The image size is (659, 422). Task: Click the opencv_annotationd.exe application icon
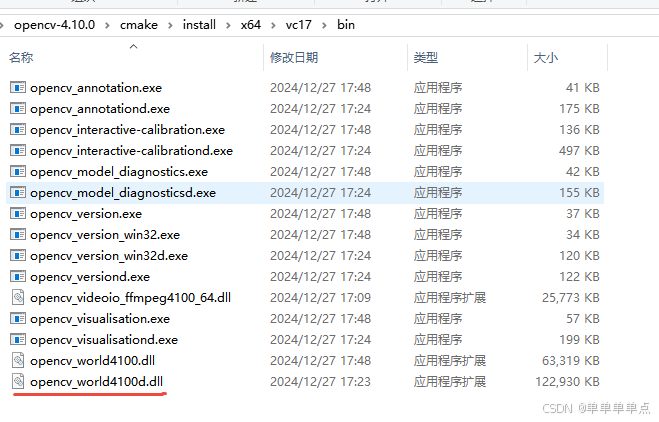tap(18, 108)
